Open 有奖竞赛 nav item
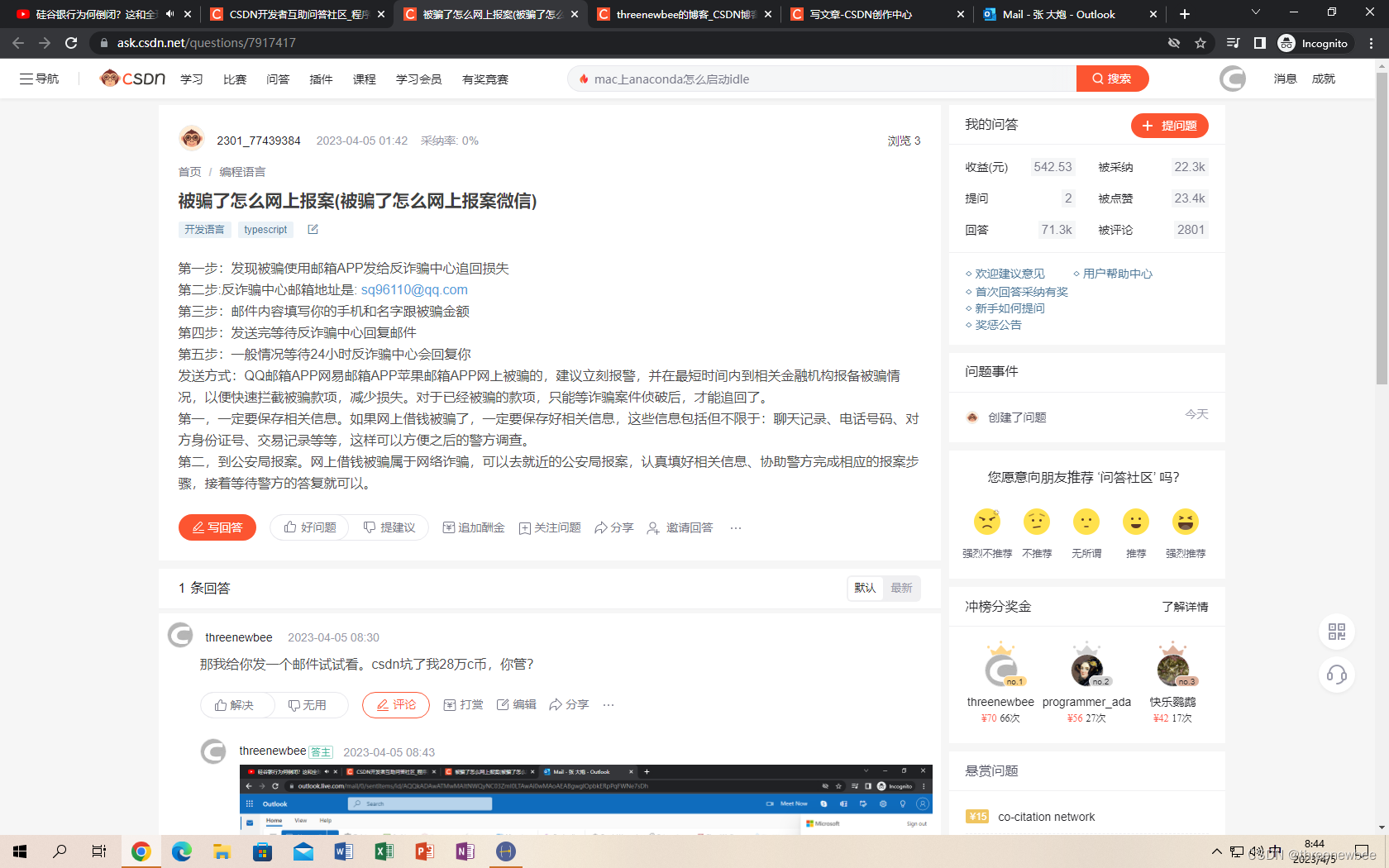This screenshot has height=868, width=1389. tap(485, 79)
